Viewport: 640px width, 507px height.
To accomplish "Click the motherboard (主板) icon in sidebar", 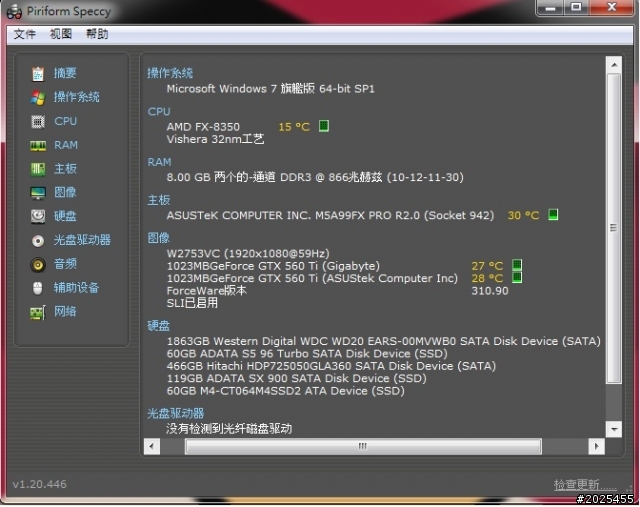I will coord(38,169).
